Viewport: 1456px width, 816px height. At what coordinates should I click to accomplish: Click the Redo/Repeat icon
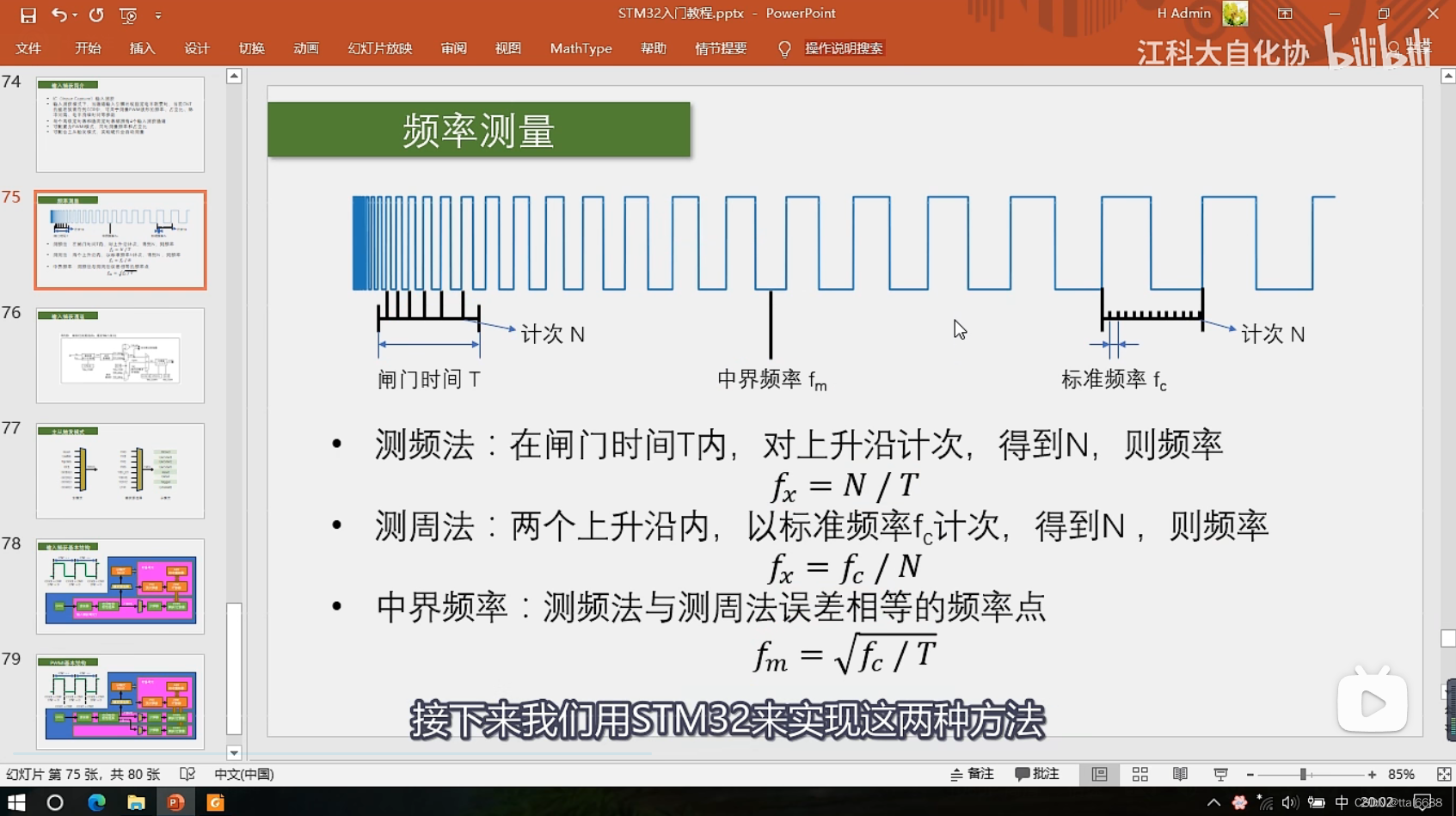coord(96,15)
